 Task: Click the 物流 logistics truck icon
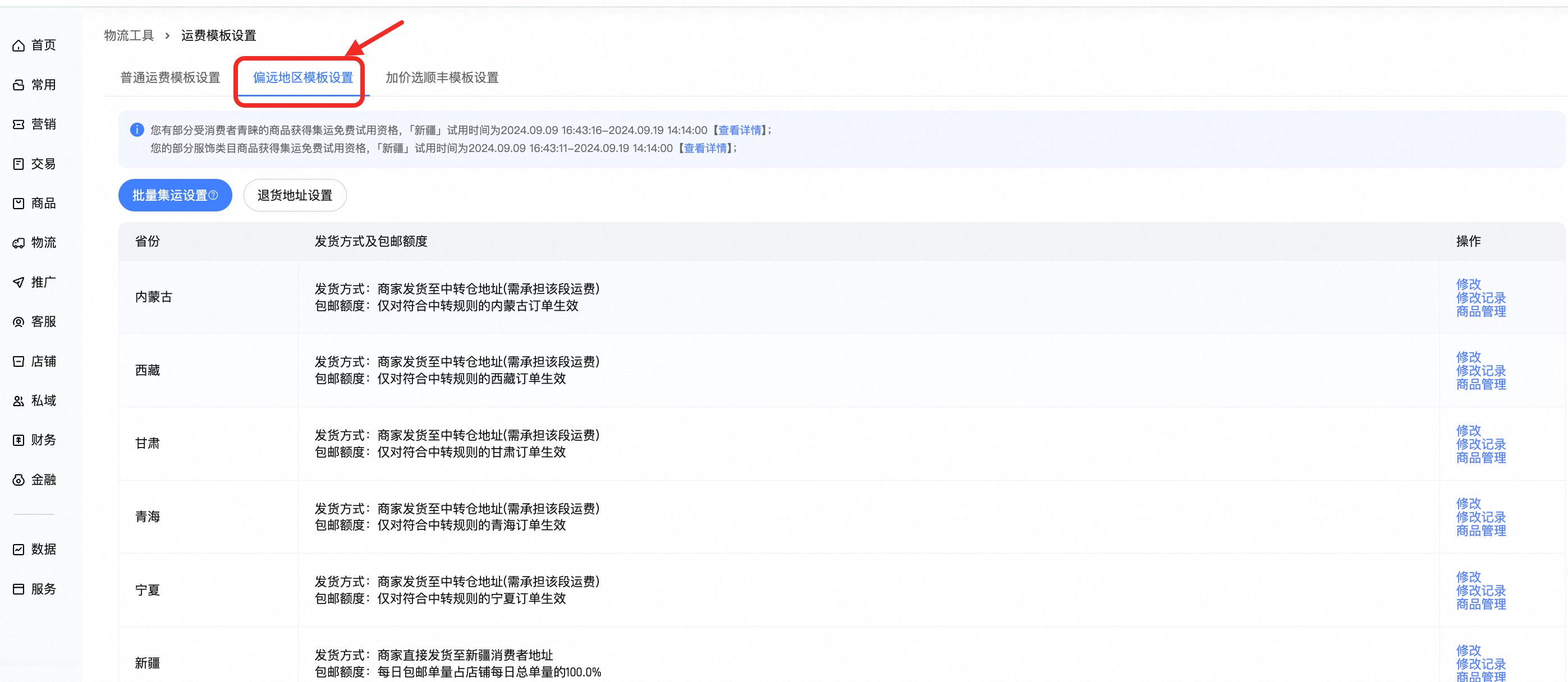point(19,243)
